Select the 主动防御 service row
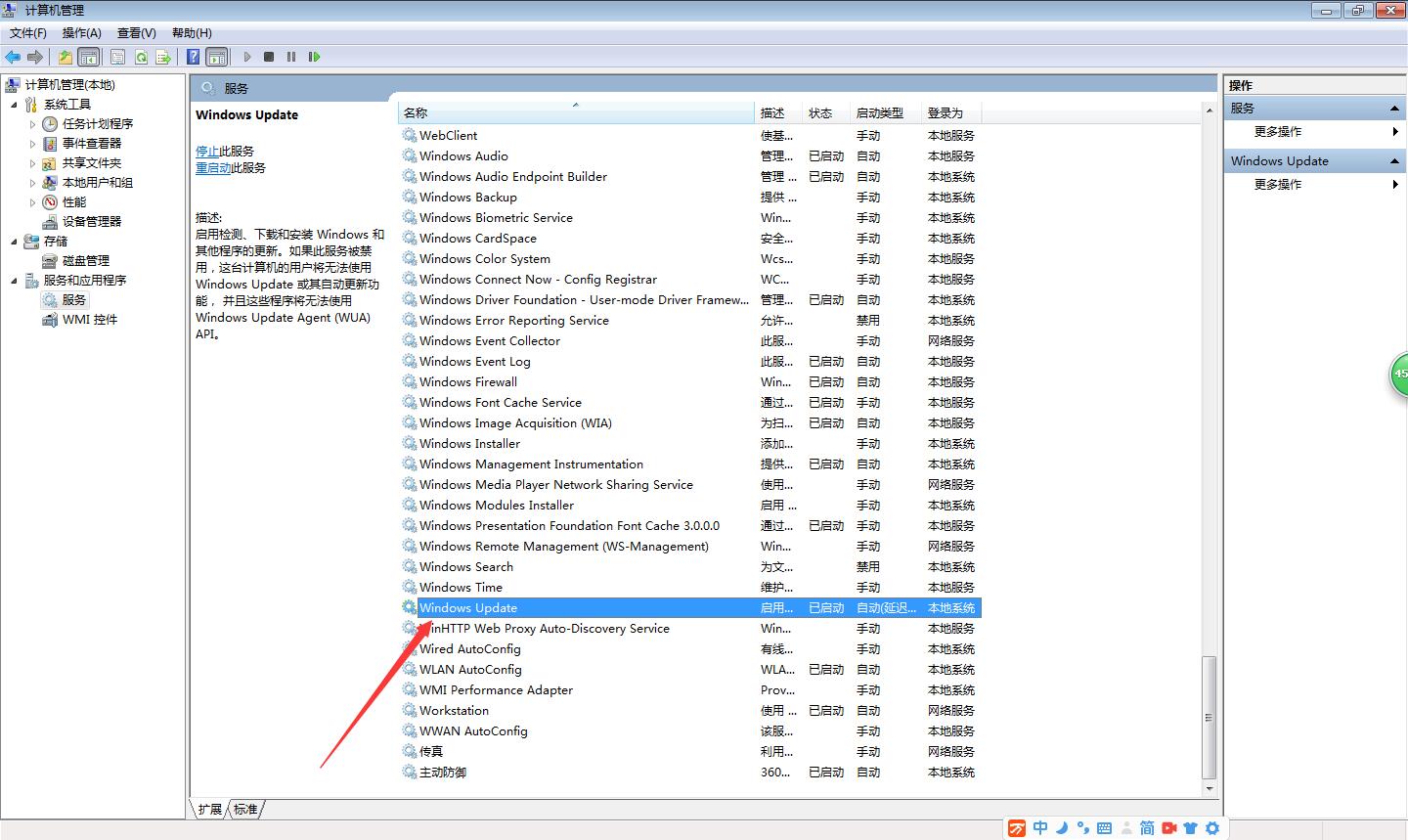 (x=690, y=773)
